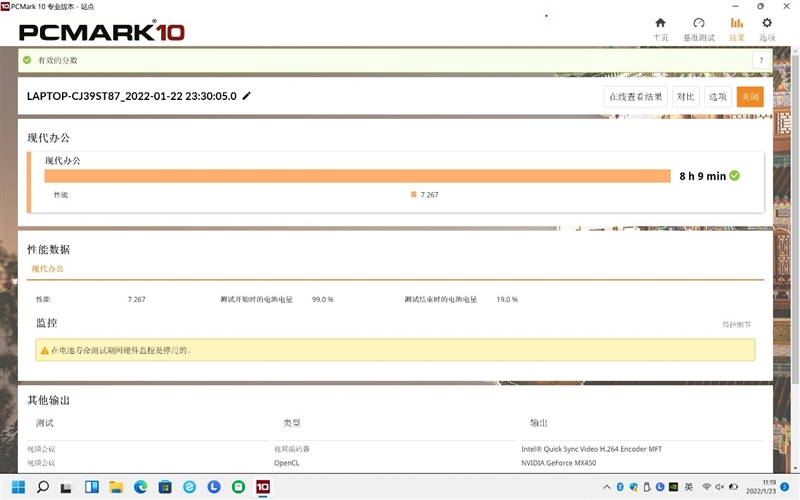This screenshot has height=500, width=800.
Task: Open Microsoft Edge from taskbar
Action: pos(140,487)
